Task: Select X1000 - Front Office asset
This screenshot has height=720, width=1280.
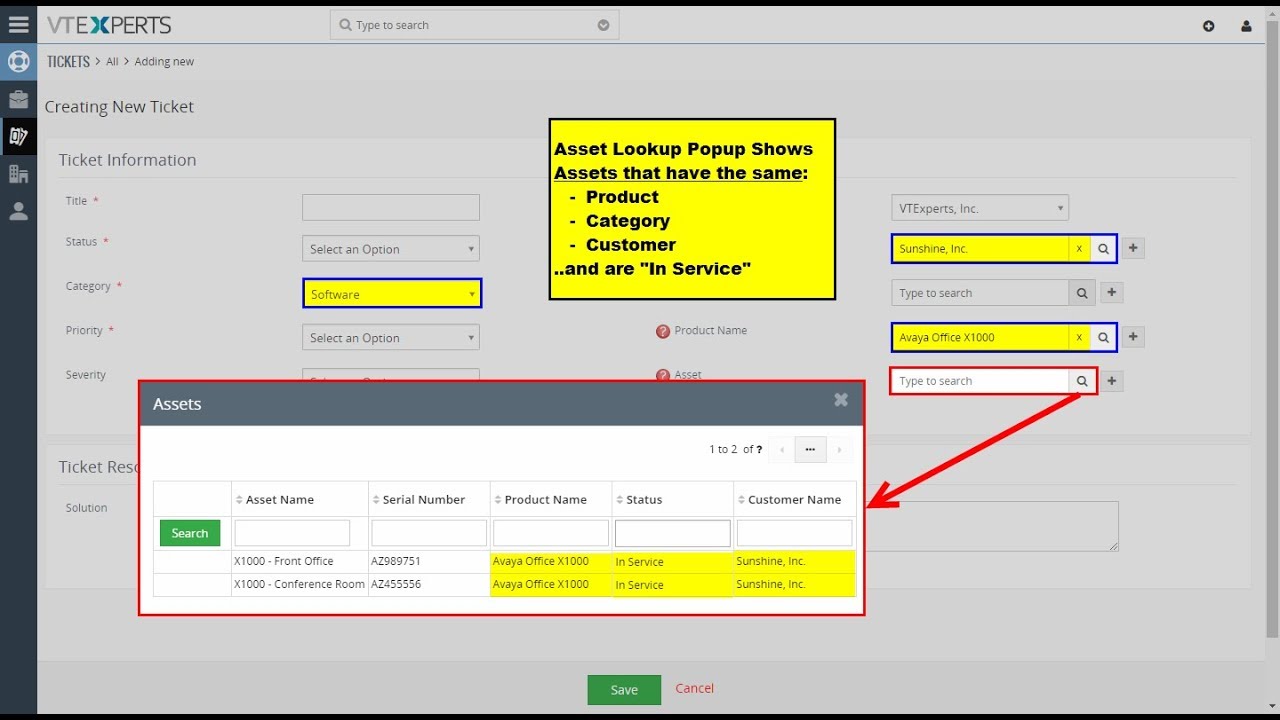Action: point(284,561)
